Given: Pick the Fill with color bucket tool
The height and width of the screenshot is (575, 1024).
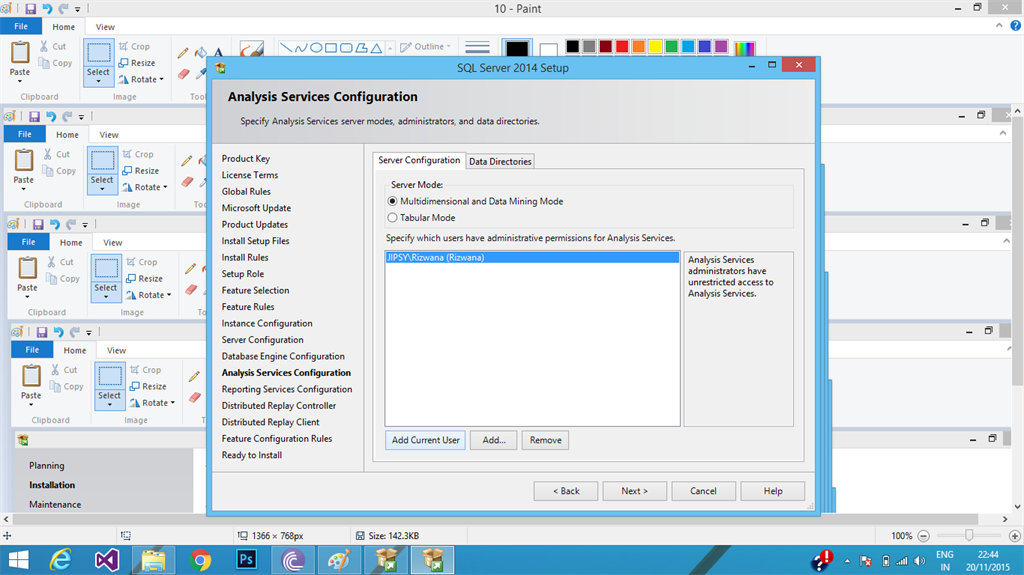Looking at the screenshot, I should (201, 52).
